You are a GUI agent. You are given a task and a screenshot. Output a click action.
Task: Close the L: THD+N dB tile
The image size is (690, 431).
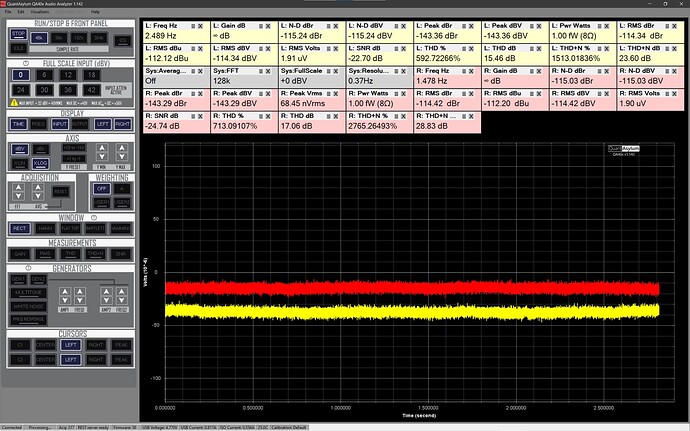coord(675,48)
